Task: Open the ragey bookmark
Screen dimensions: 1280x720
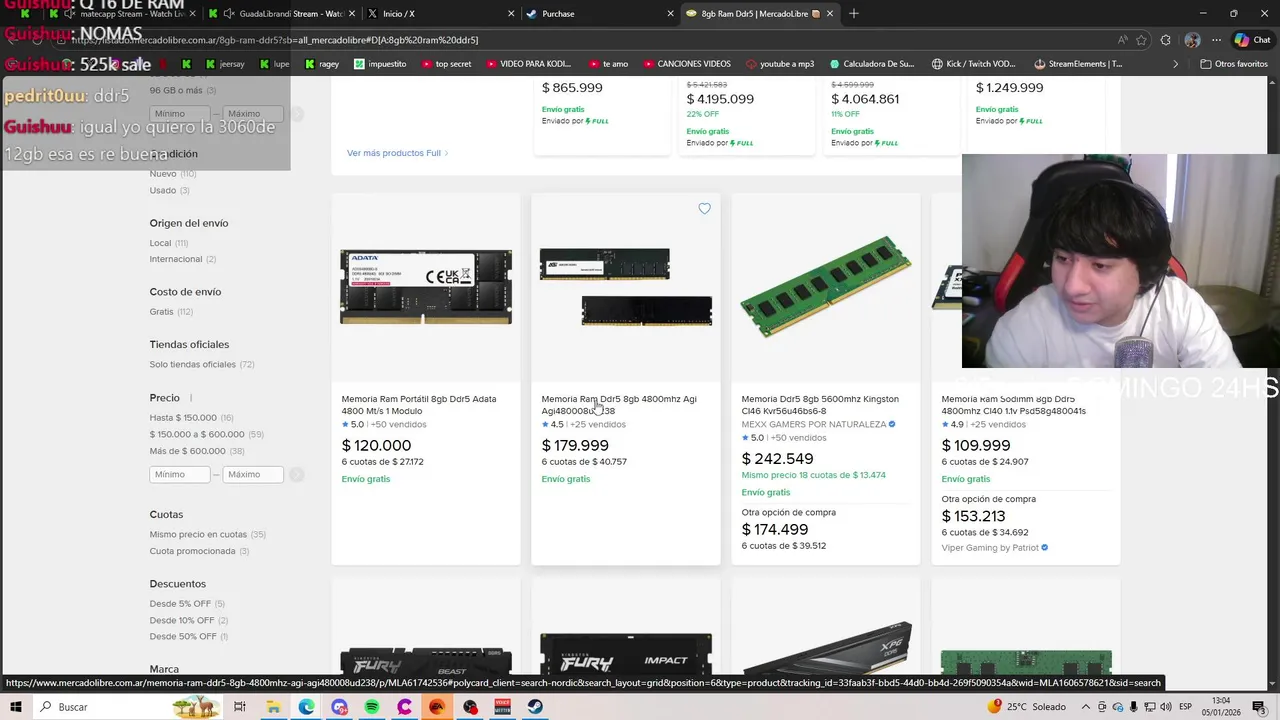Action: 322,64
